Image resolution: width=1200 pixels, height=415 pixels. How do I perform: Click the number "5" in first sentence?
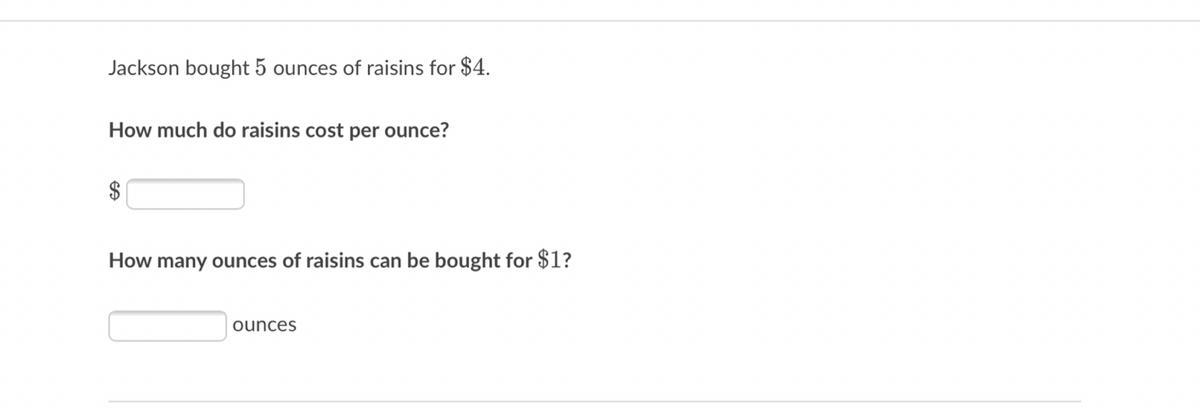click(x=260, y=69)
